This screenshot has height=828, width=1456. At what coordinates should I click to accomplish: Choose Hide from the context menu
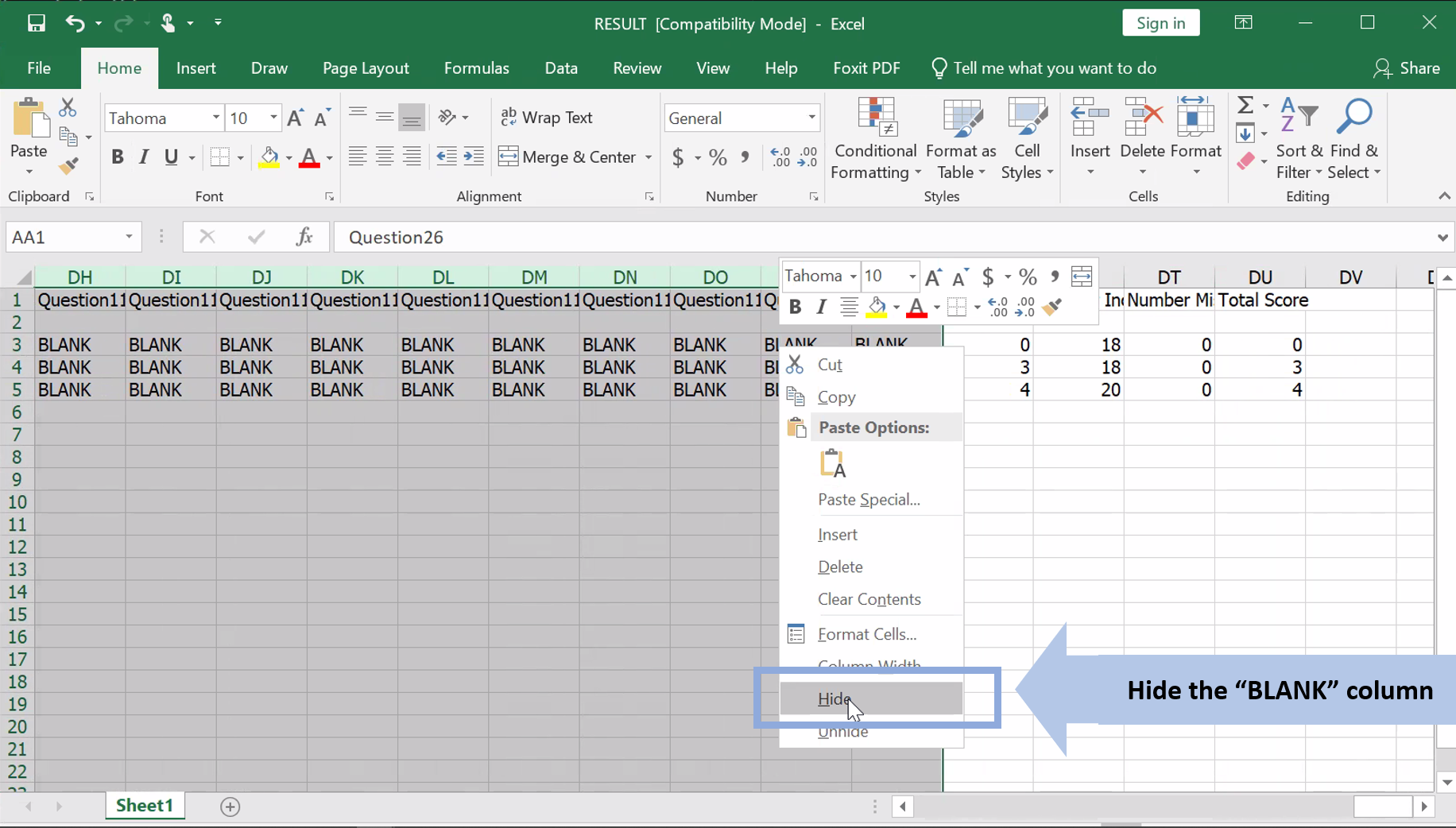coord(871,698)
